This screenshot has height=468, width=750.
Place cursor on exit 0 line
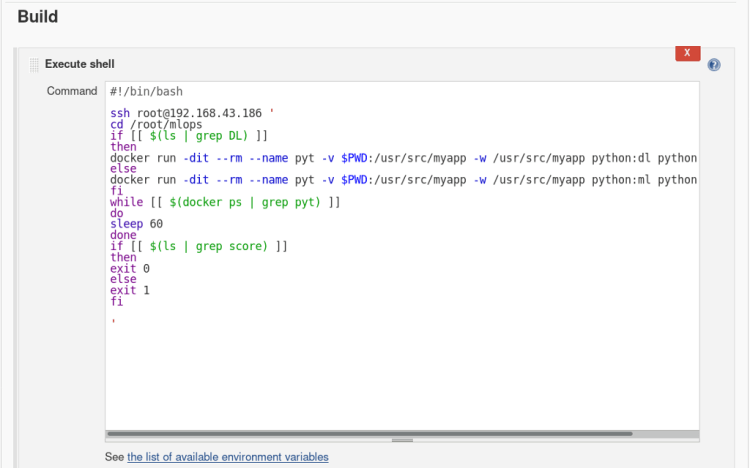click(129, 268)
